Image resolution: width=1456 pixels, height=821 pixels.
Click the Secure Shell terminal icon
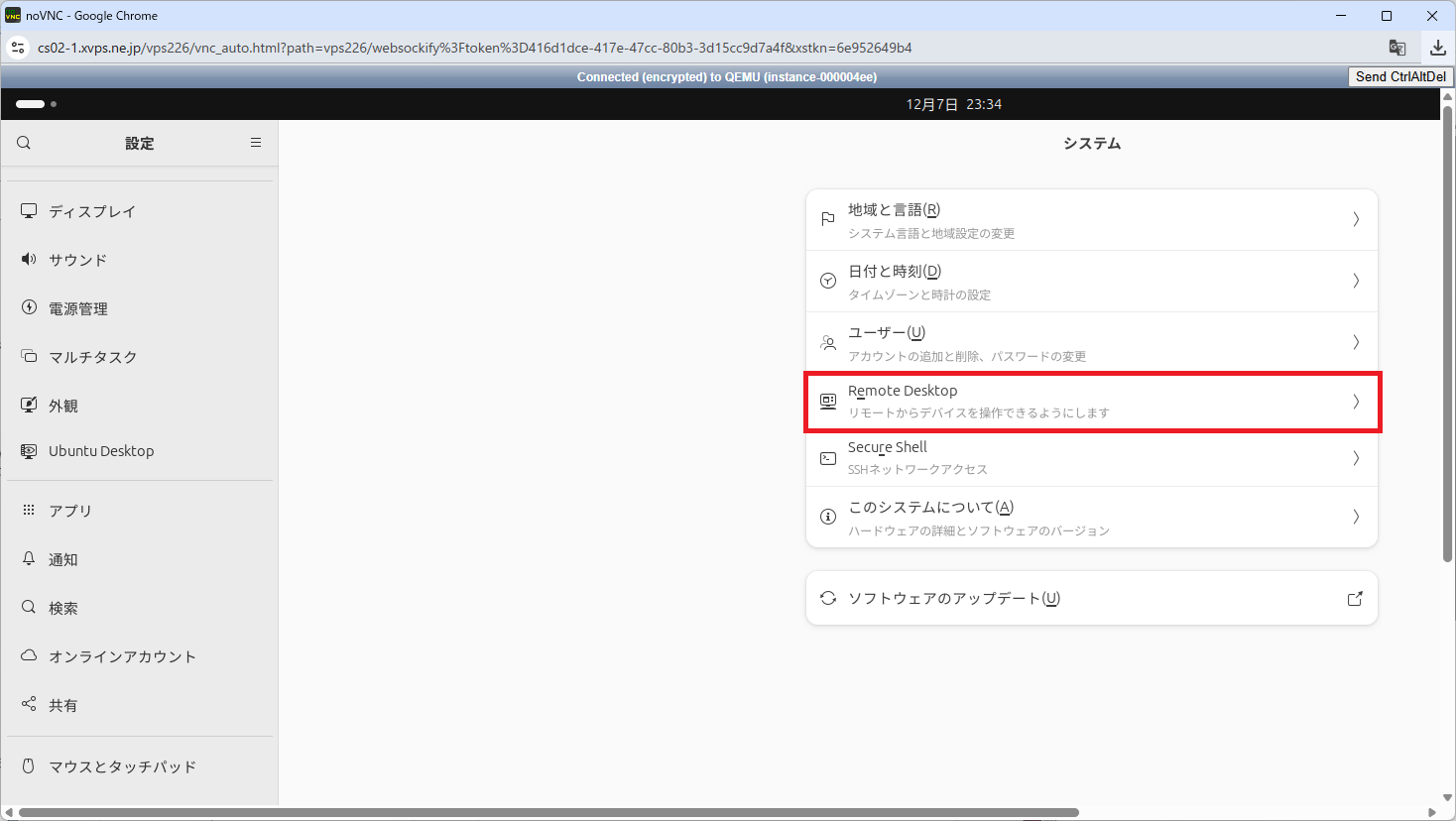point(828,458)
